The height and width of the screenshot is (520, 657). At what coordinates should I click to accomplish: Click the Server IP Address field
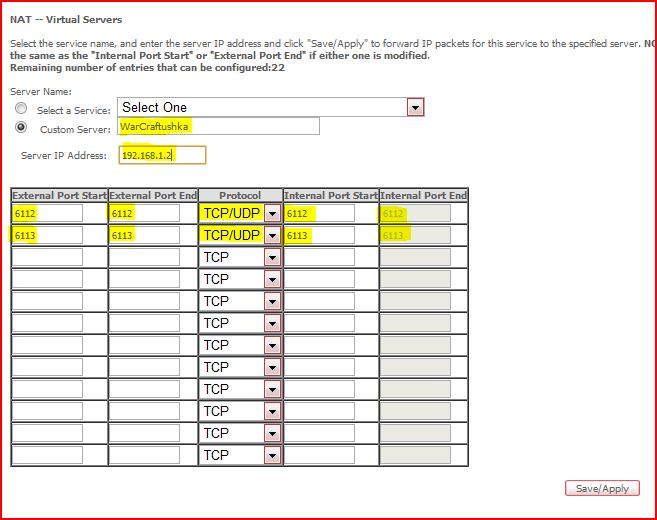163,155
